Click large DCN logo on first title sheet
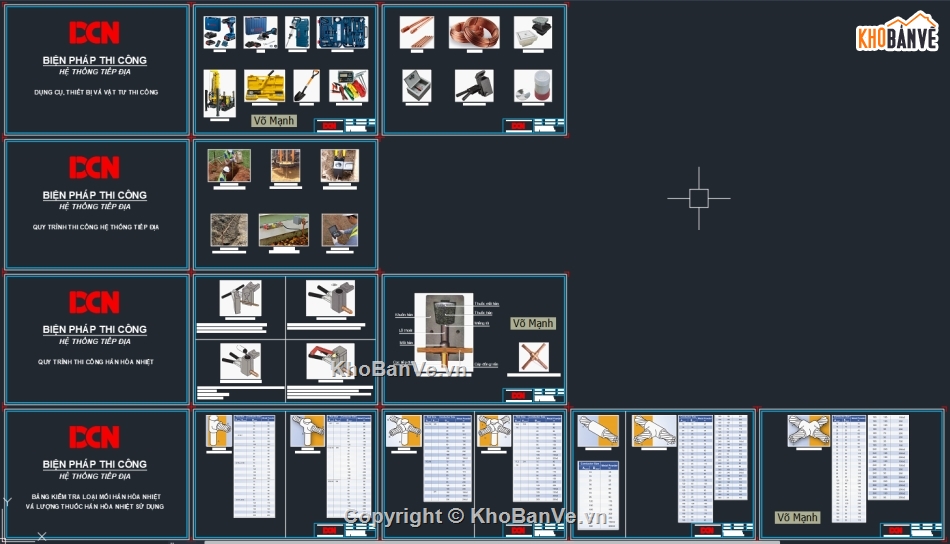The width and height of the screenshot is (950, 544). point(95,33)
